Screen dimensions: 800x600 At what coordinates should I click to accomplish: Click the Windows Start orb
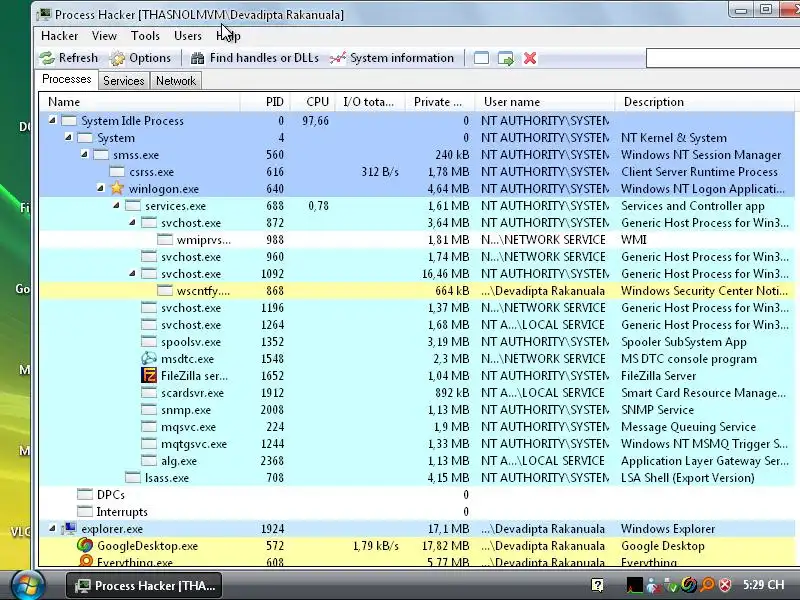pos(27,585)
